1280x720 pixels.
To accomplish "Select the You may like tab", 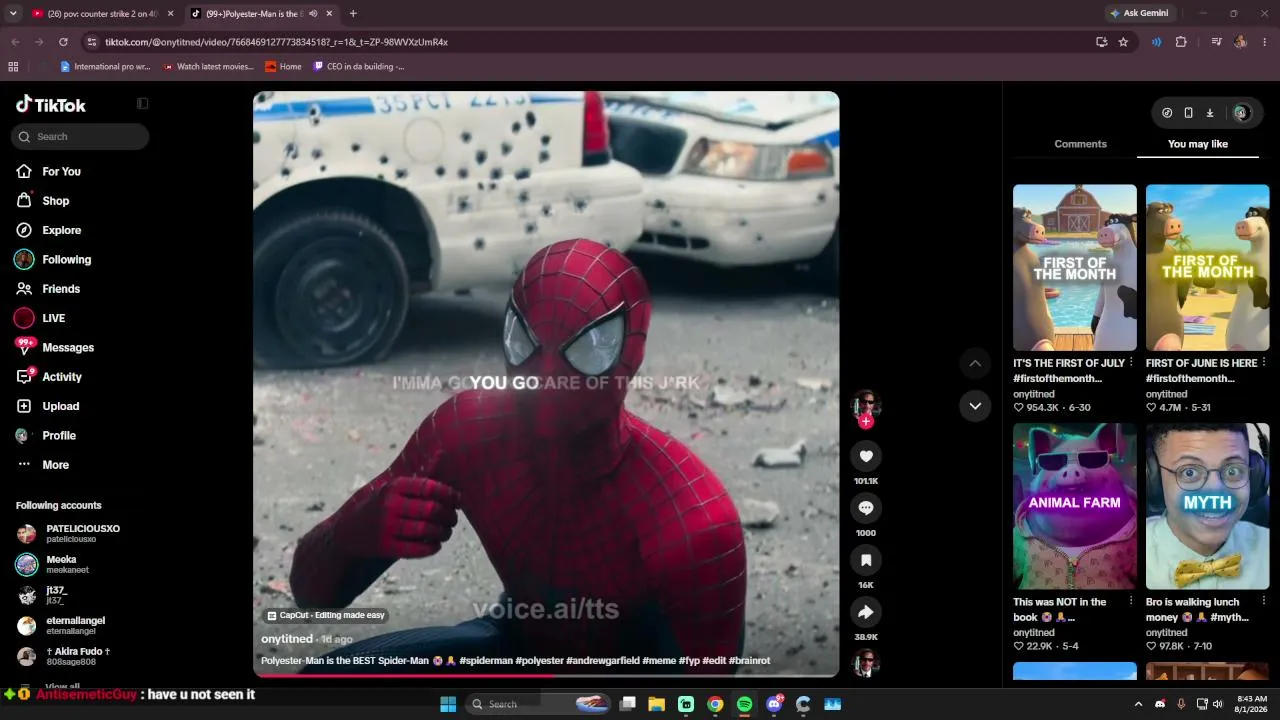I will [1198, 144].
